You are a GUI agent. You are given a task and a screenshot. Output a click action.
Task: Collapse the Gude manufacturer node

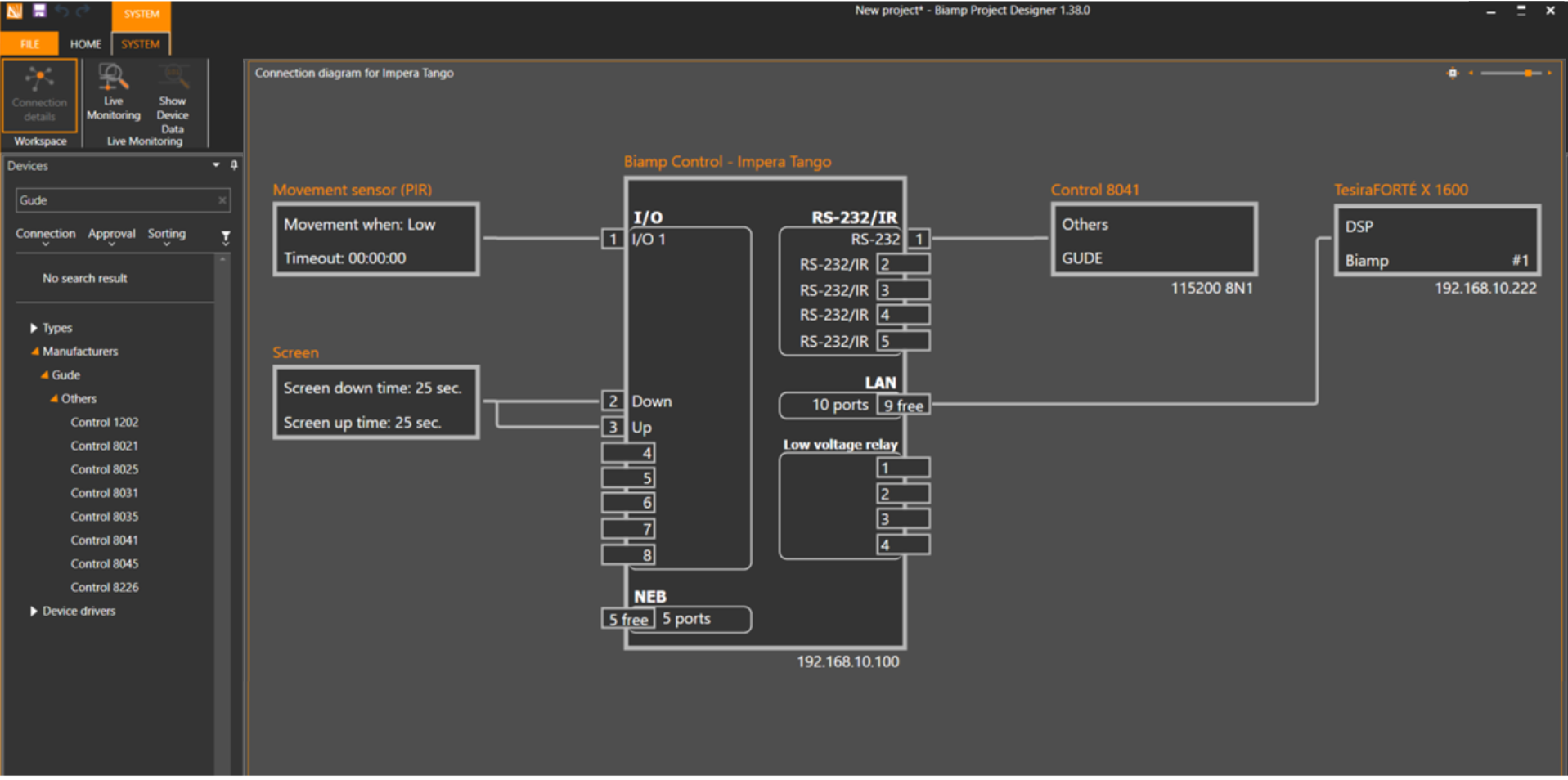click(x=44, y=375)
